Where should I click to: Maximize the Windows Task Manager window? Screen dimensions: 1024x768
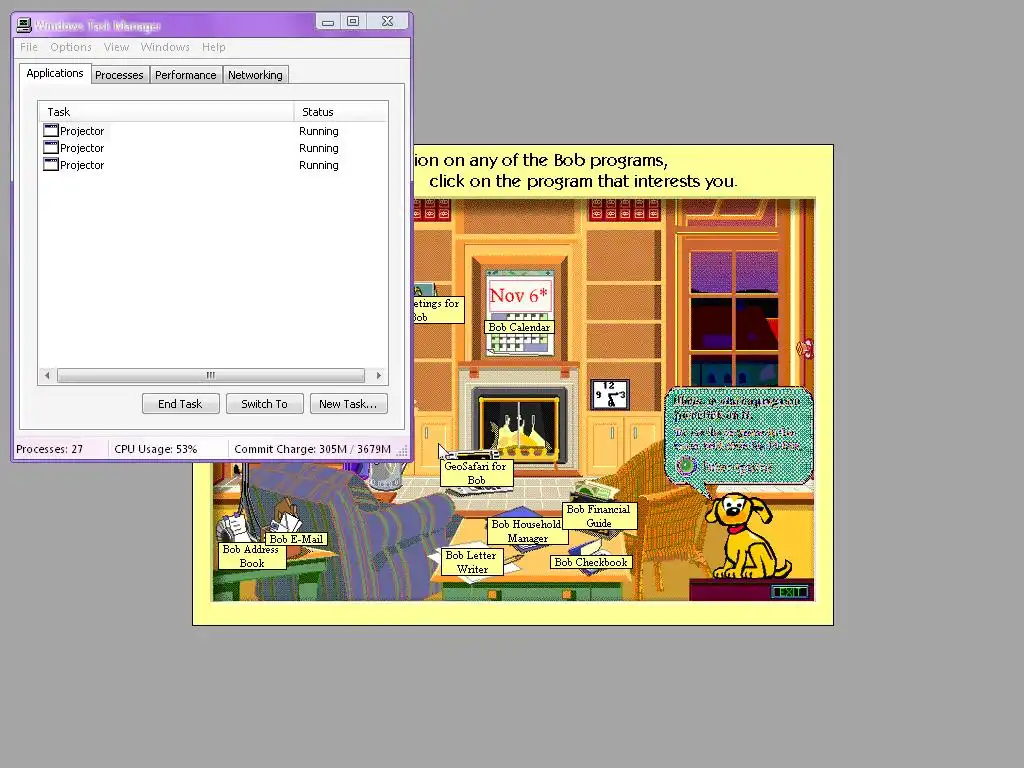(x=353, y=22)
